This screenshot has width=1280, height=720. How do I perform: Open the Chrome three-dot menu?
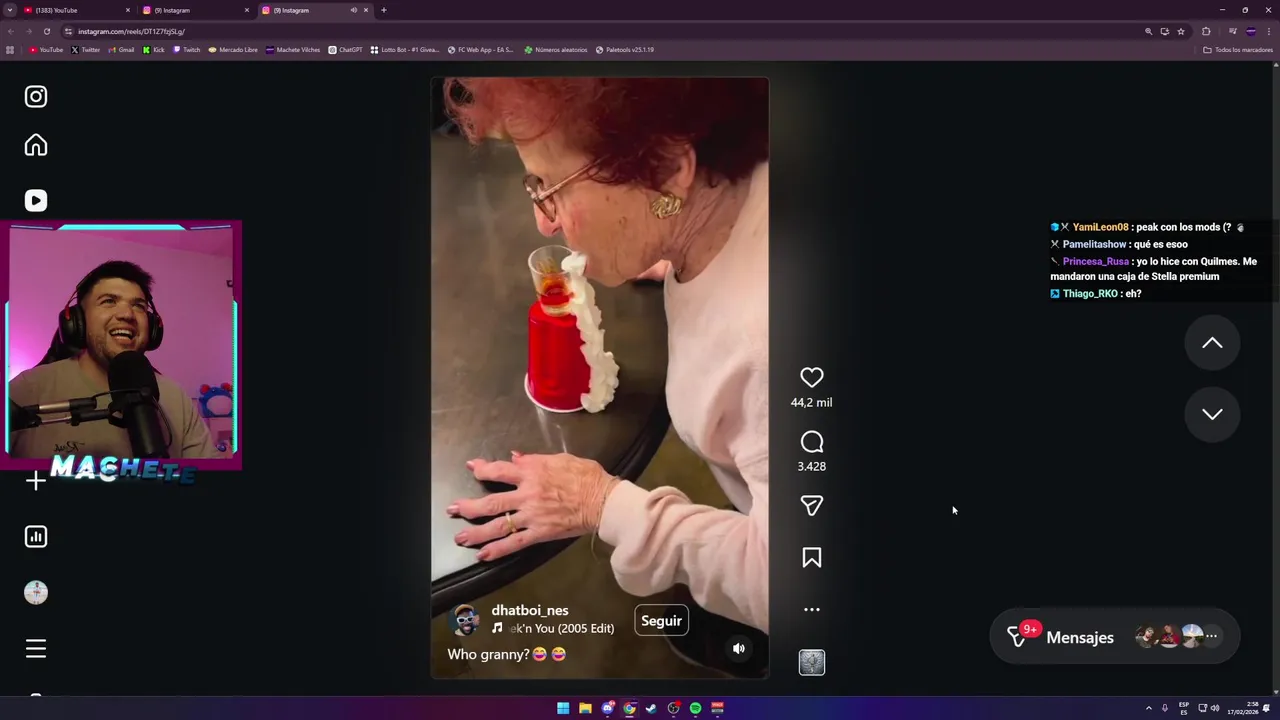[1269, 31]
